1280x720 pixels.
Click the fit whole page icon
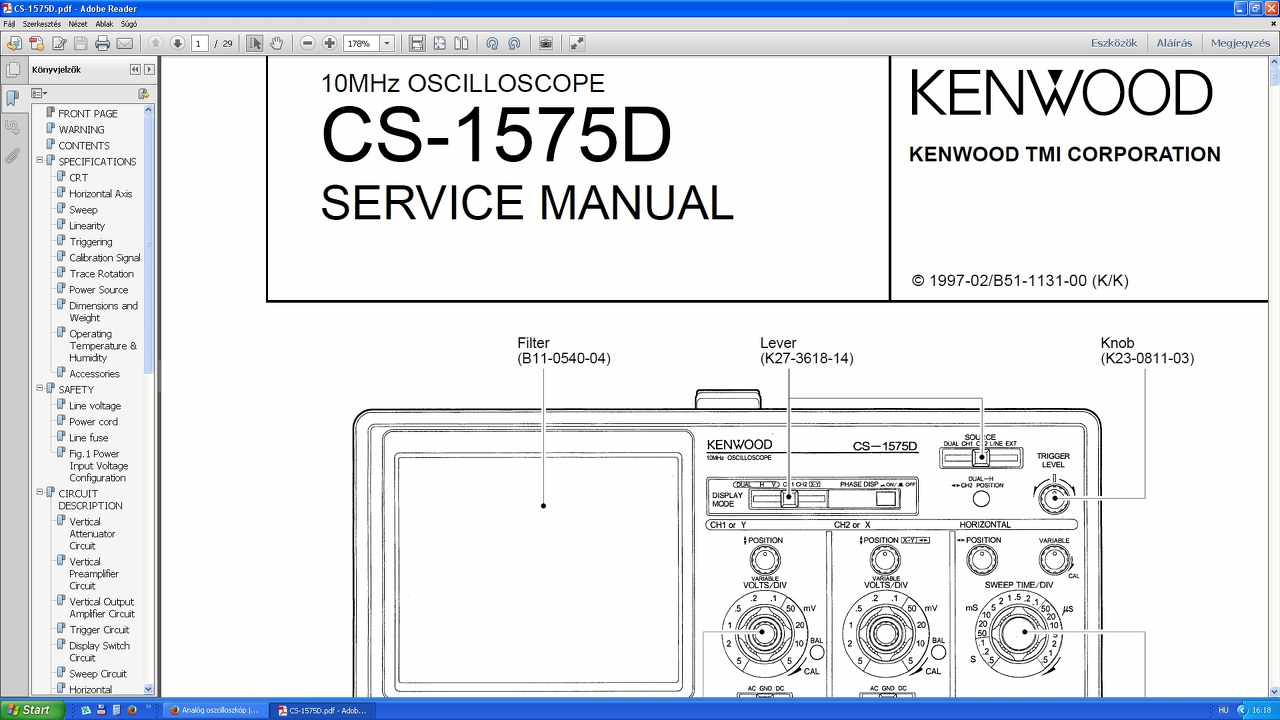click(x=439, y=43)
